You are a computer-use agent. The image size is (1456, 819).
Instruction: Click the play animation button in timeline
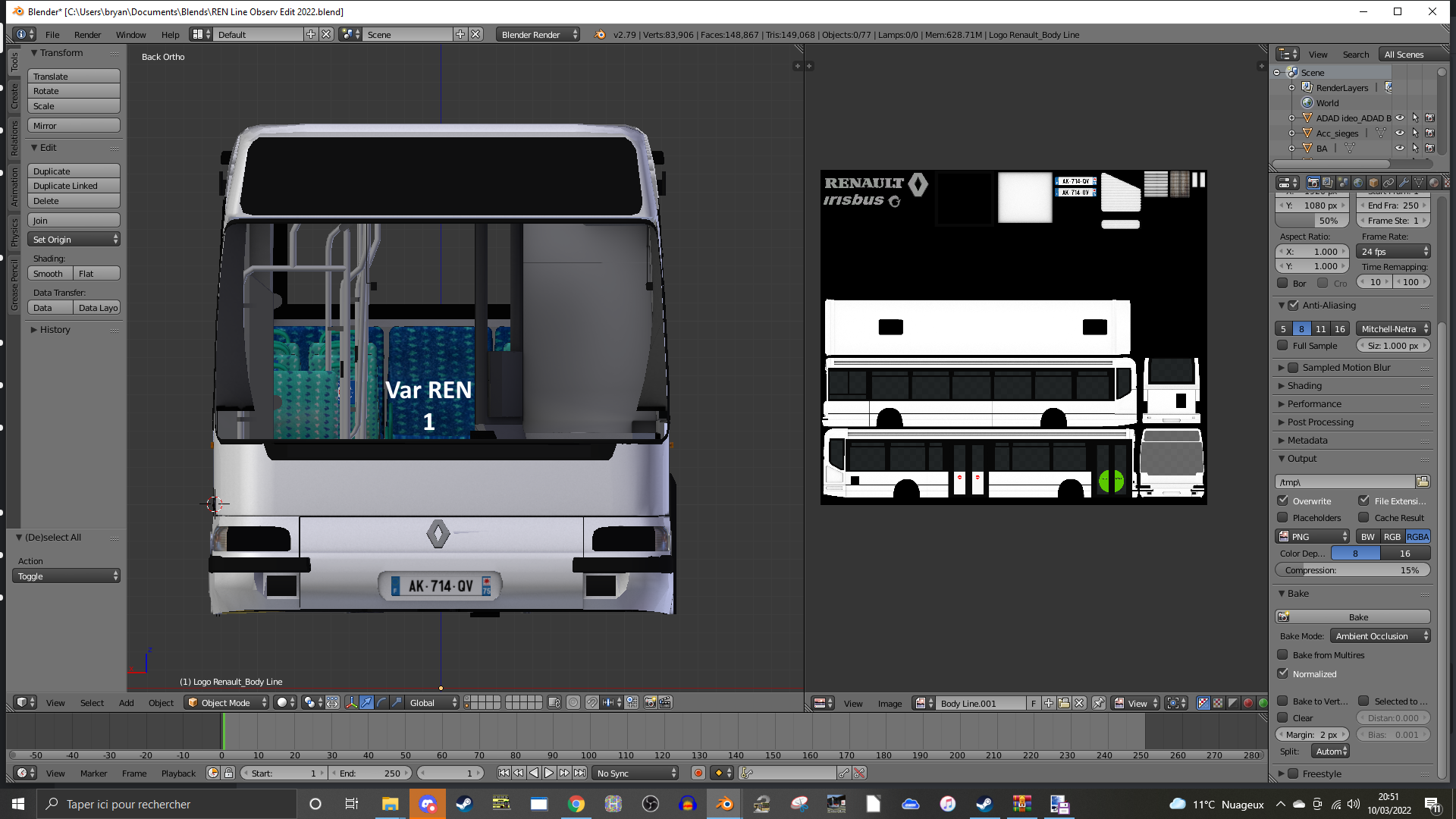pyautogui.click(x=549, y=773)
